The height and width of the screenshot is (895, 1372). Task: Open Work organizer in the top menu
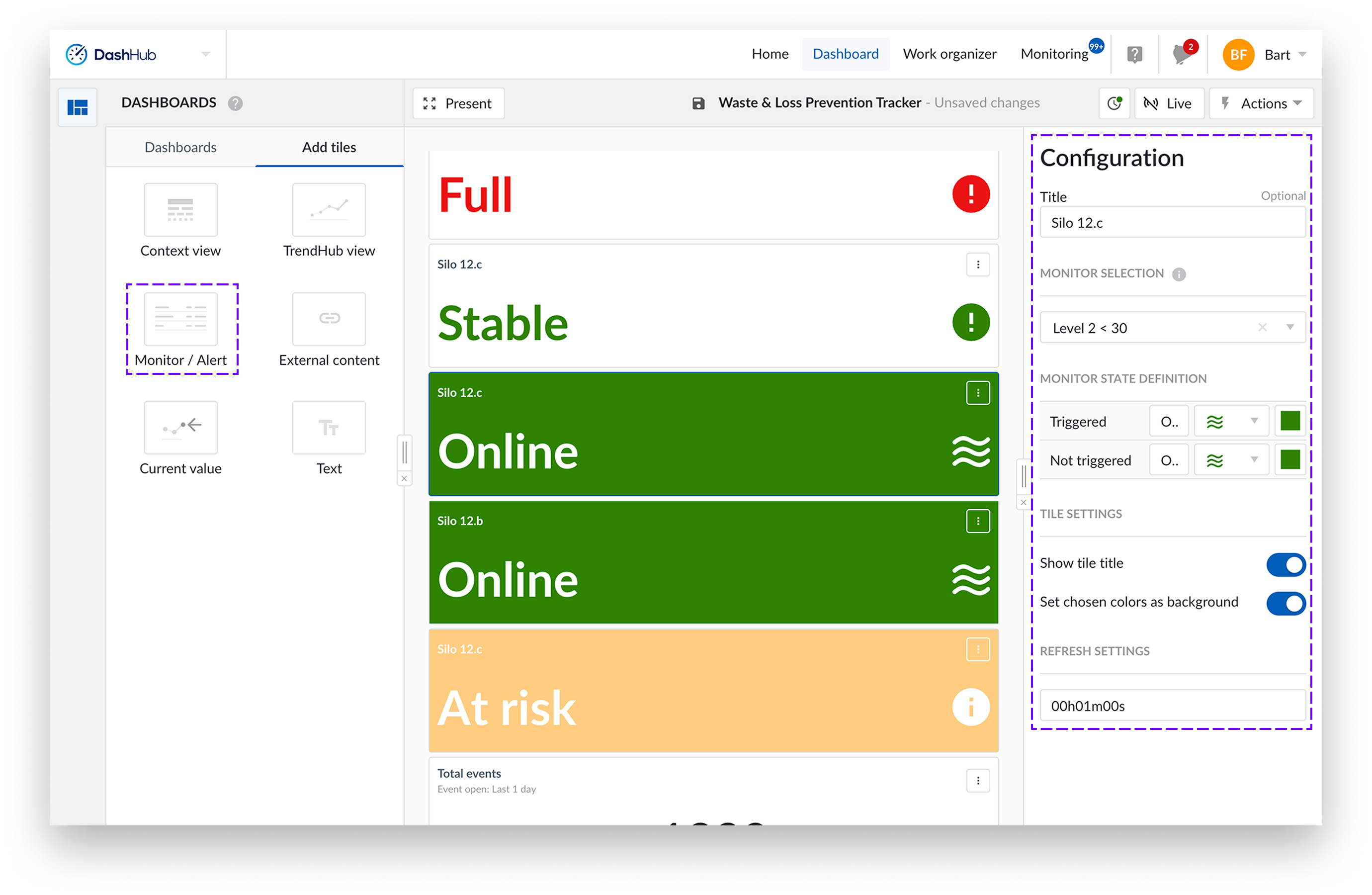(949, 54)
